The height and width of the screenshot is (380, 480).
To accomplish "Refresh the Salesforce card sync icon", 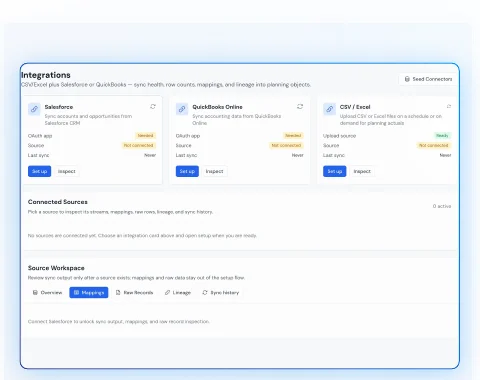I will click(153, 106).
